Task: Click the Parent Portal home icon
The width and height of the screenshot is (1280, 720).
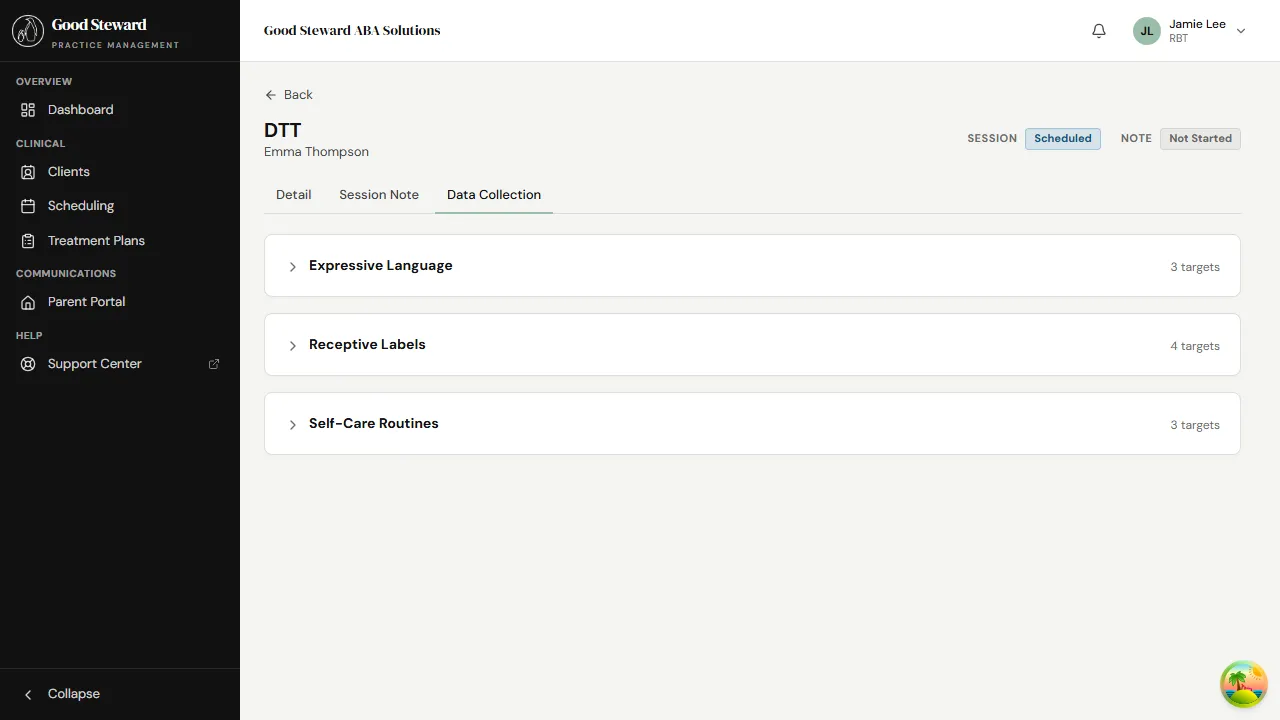Action: (28, 302)
